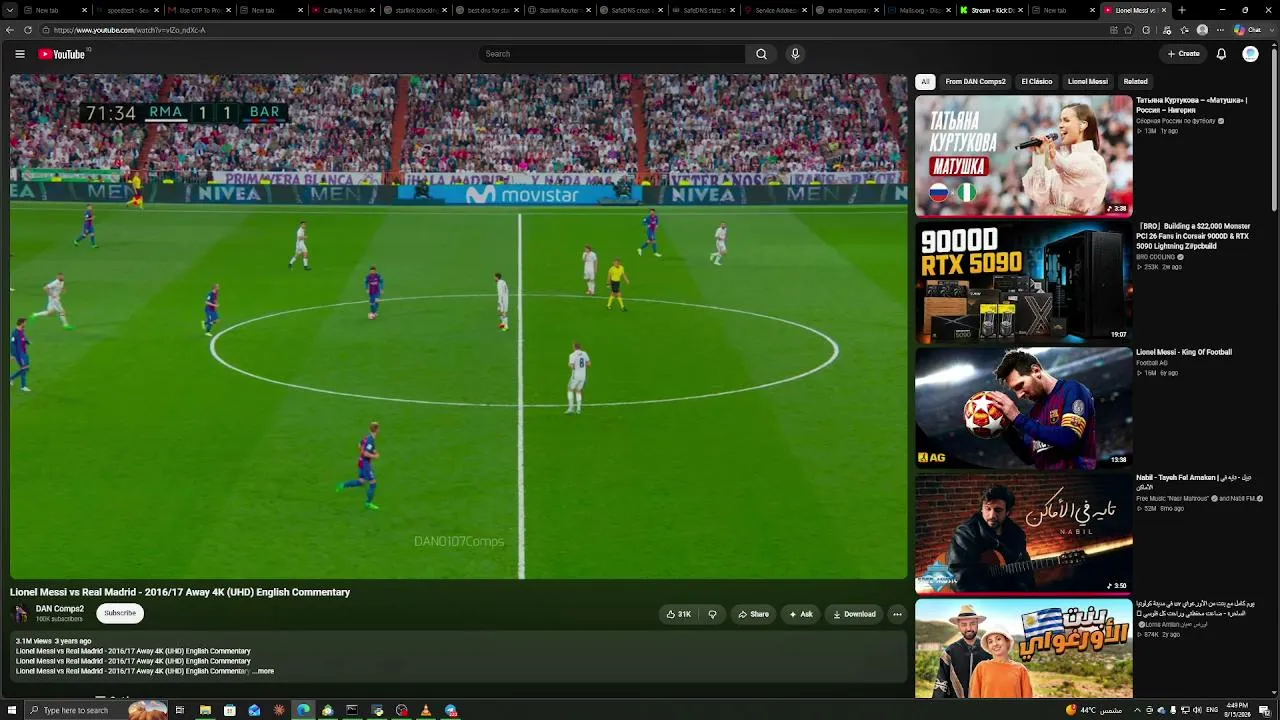Screen dimensions: 1280x720
Task: Select the Related chip
Action: pyautogui.click(x=1135, y=82)
